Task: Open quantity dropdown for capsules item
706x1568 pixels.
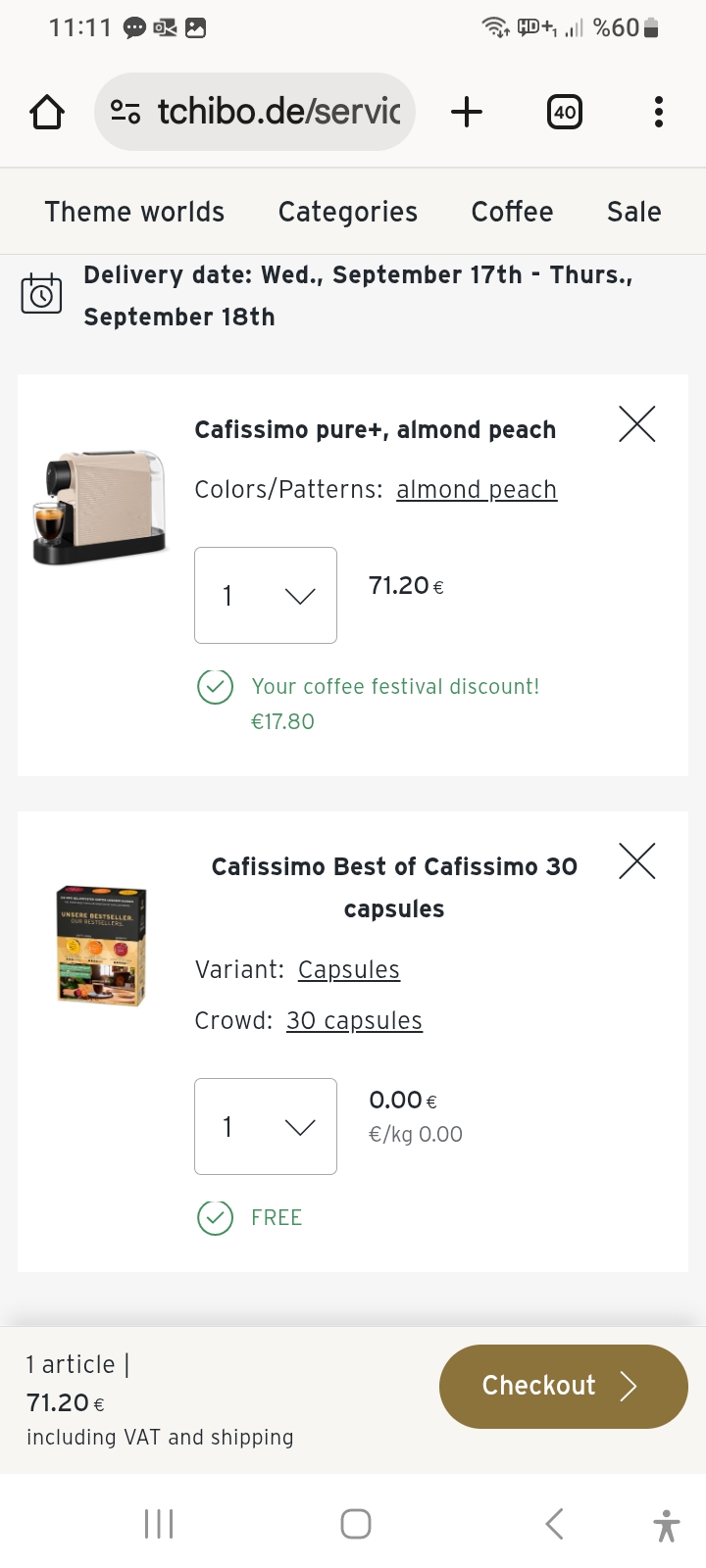Action: (266, 1126)
